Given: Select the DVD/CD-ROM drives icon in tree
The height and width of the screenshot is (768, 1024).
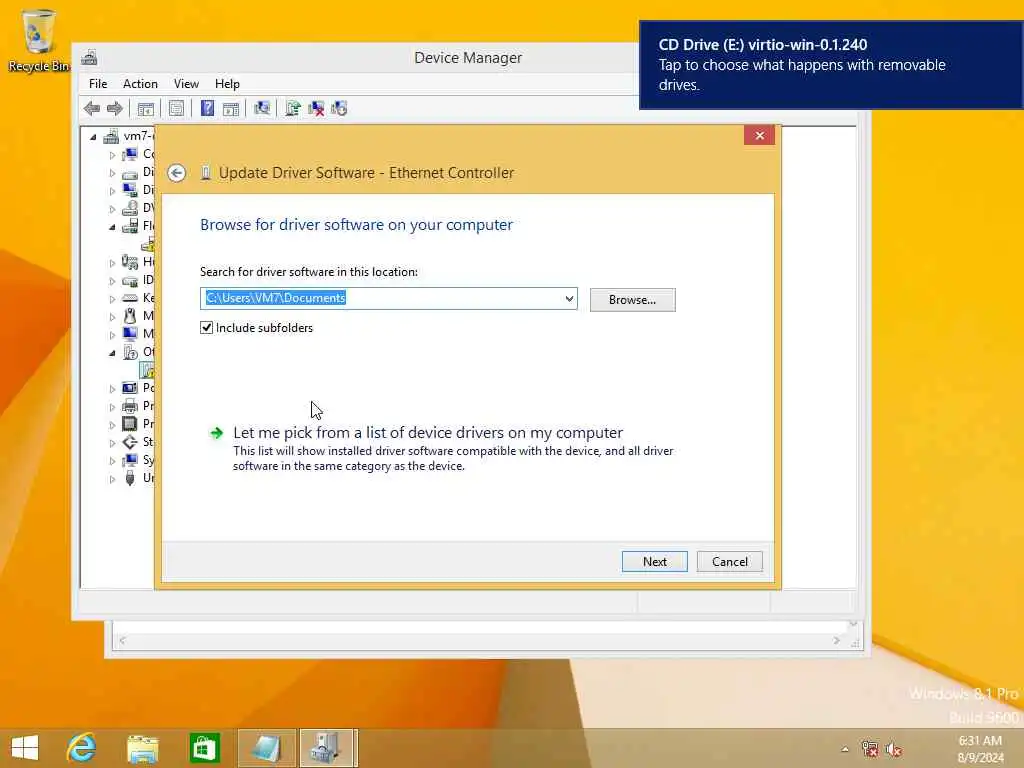Looking at the screenshot, I should [x=130, y=208].
